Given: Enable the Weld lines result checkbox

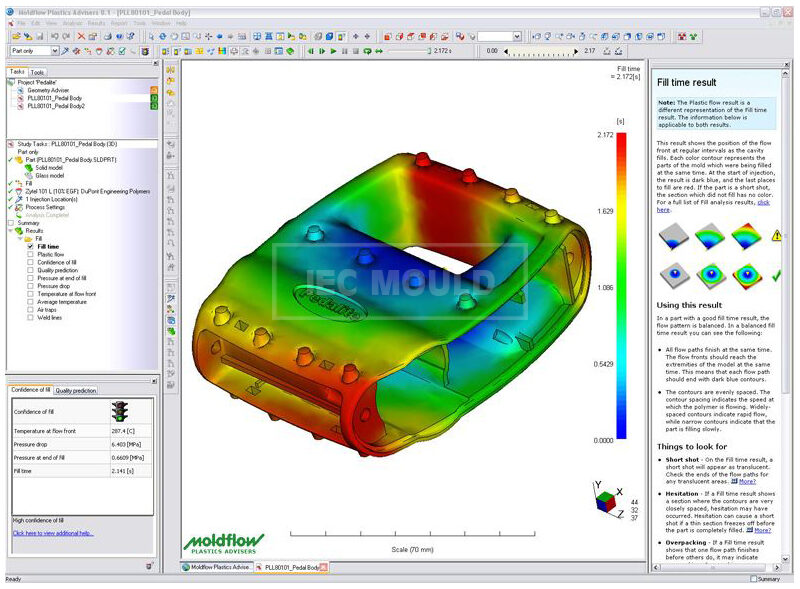Looking at the screenshot, I should [x=29, y=317].
